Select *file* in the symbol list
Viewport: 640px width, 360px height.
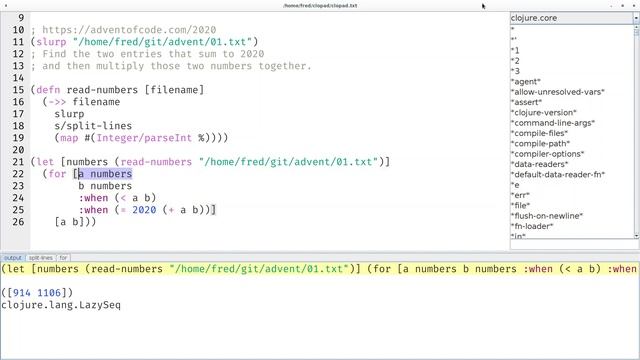point(520,205)
